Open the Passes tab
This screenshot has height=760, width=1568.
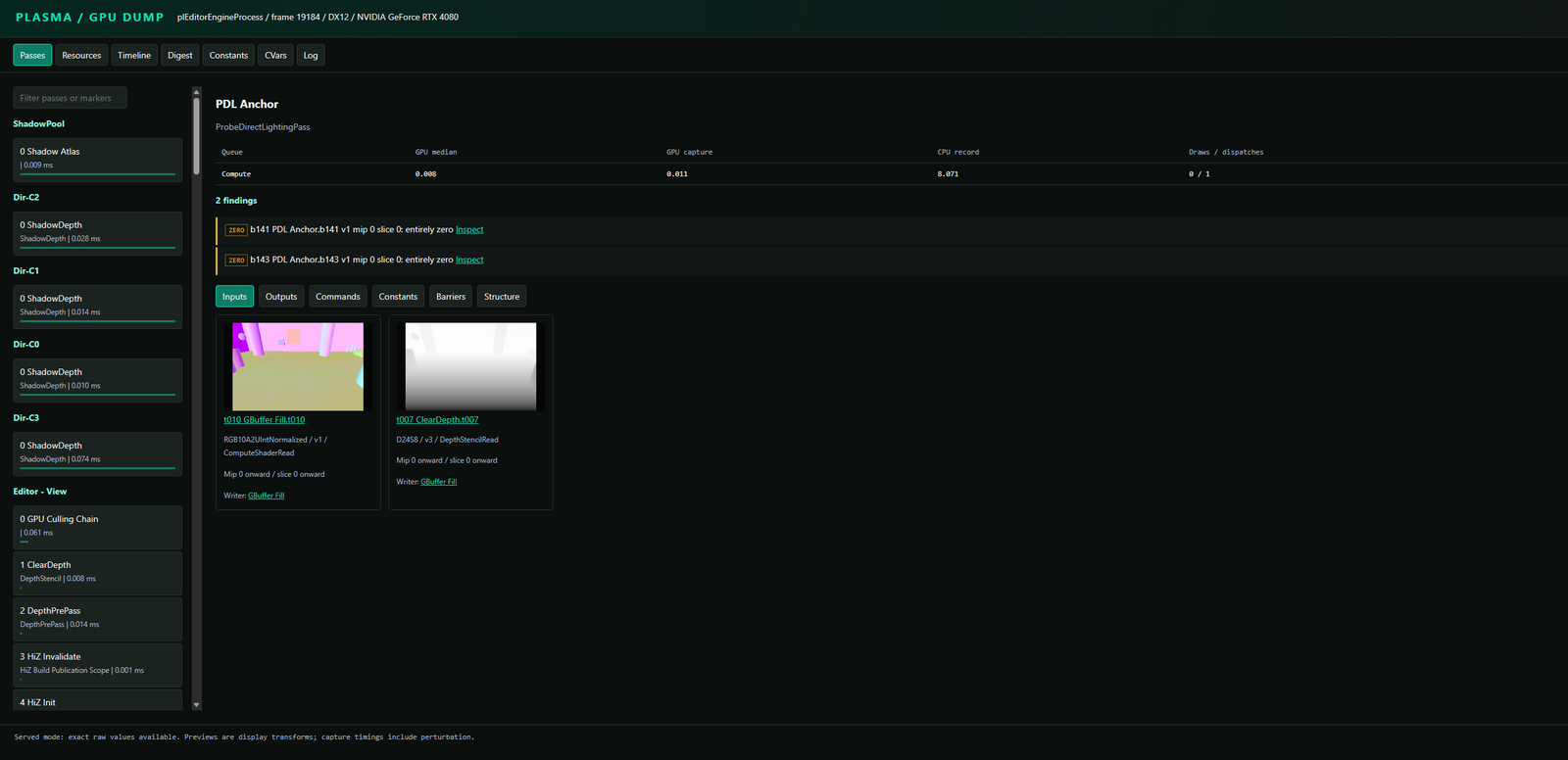pyautogui.click(x=32, y=56)
